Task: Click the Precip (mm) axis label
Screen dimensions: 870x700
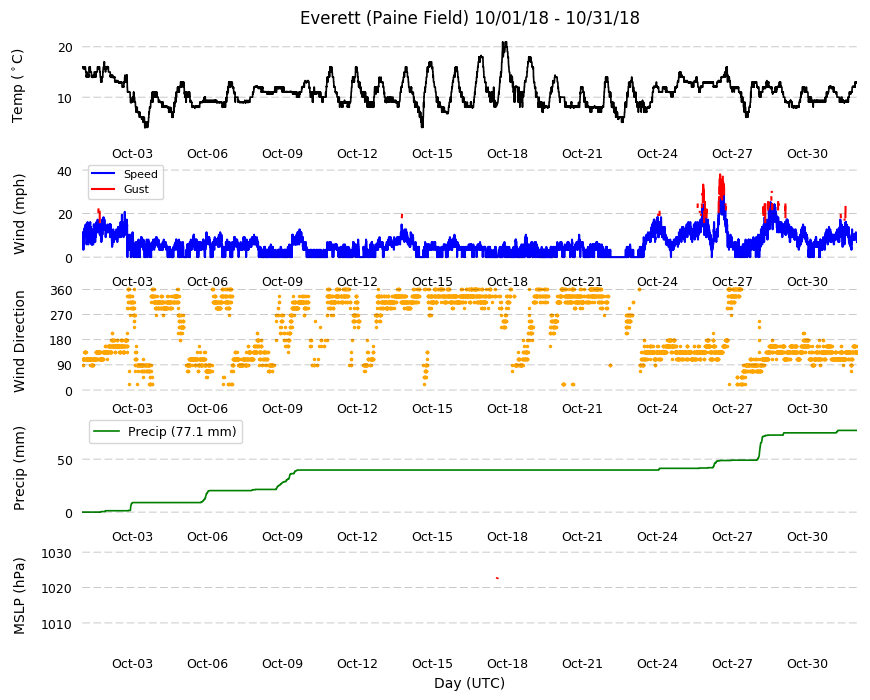Action: (x=19, y=468)
